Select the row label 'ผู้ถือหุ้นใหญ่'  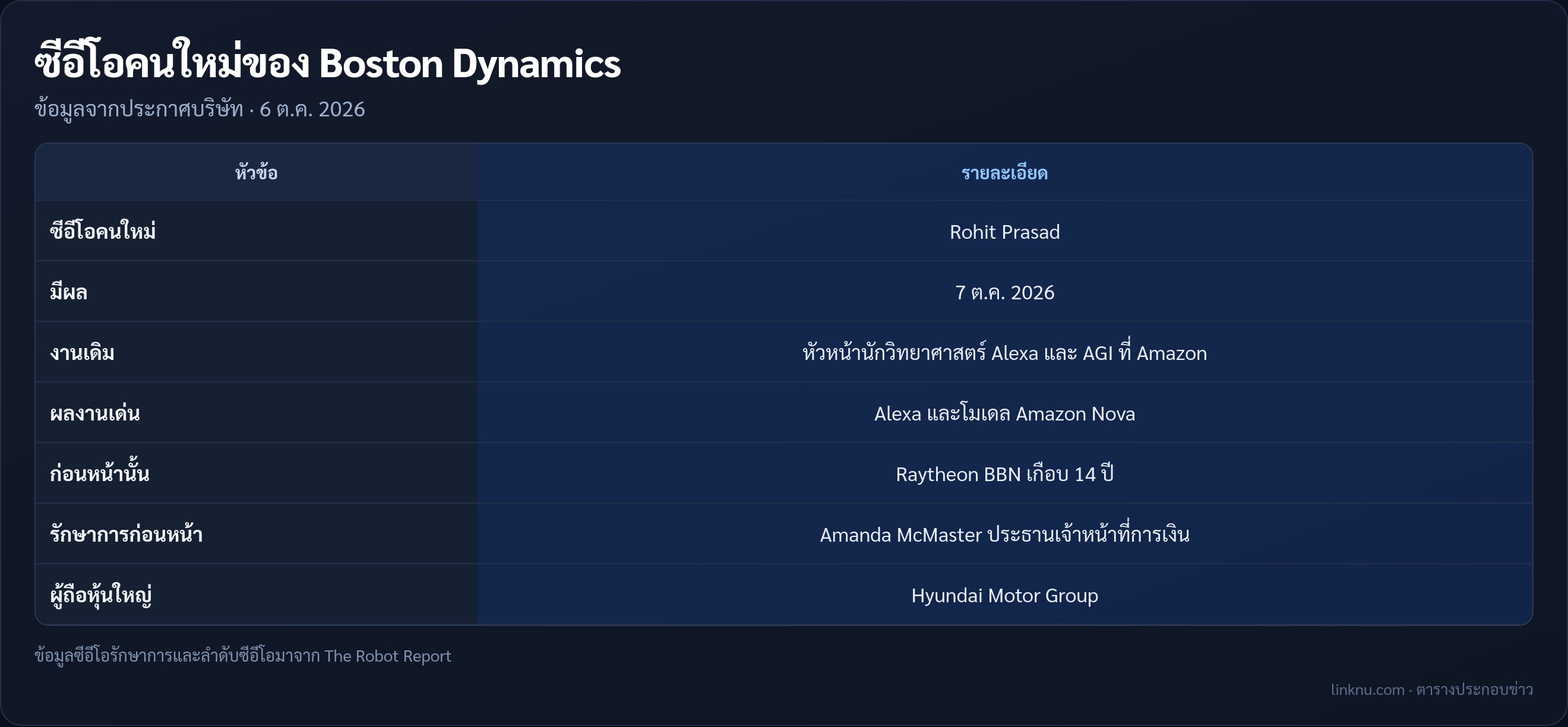101,595
